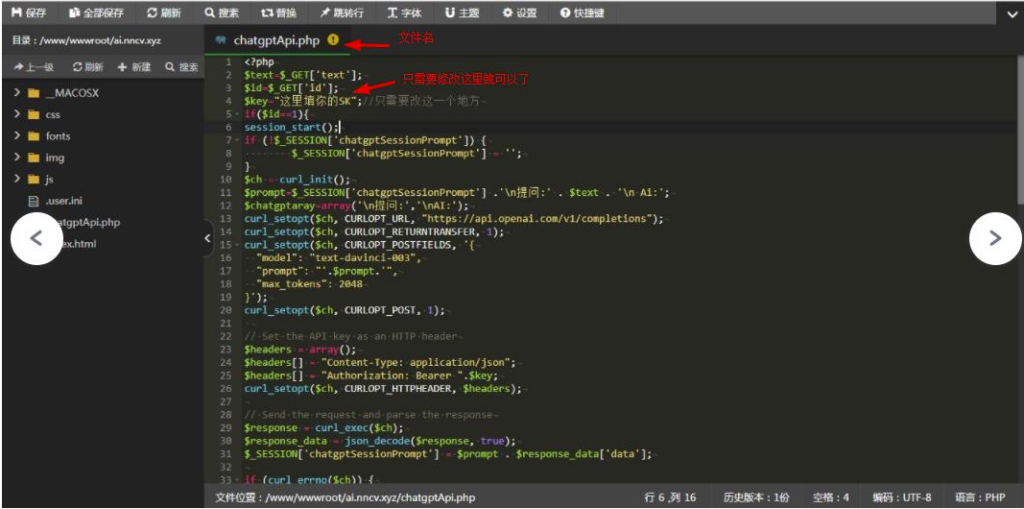Open the 主题 theme selector
Screen dimensions: 1024x509
[x=461, y=13]
